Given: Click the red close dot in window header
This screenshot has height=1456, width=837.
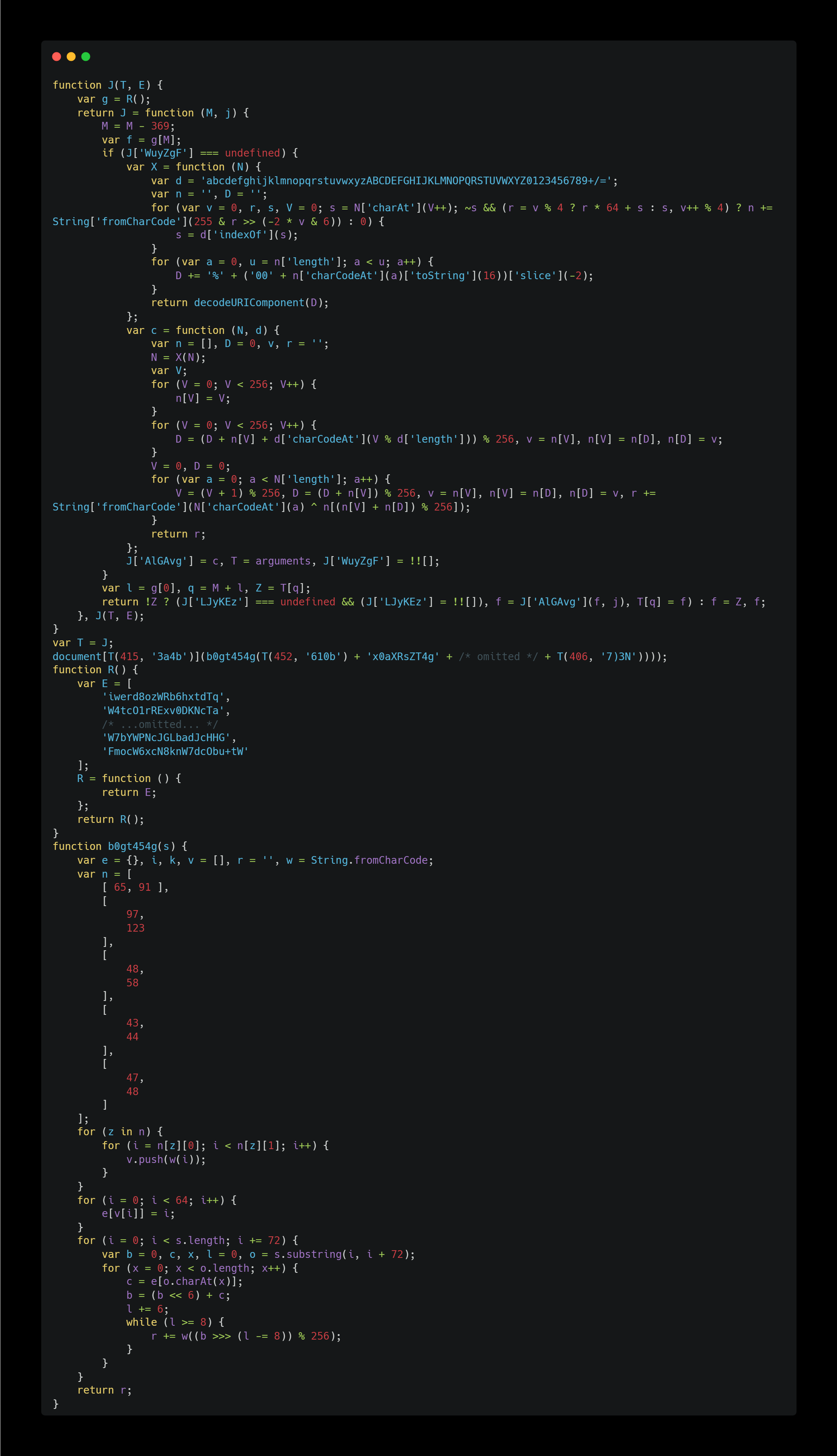Looking at the screenshot, I should [x=56, y=56].
